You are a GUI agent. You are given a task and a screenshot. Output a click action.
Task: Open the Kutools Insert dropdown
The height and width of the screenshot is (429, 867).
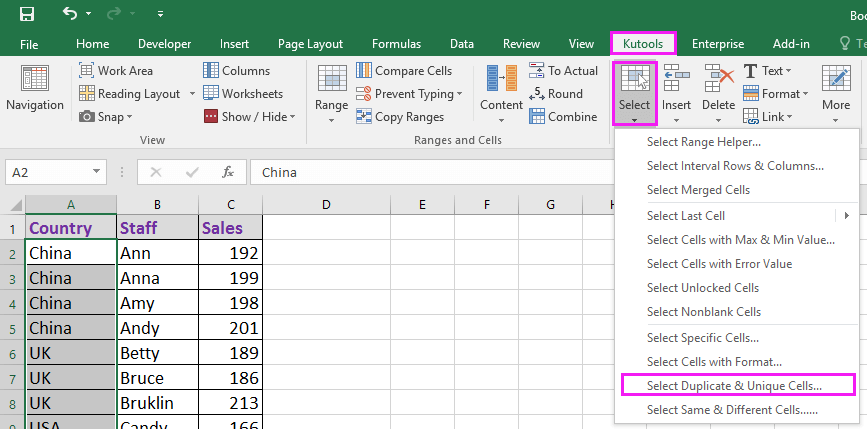676,94
